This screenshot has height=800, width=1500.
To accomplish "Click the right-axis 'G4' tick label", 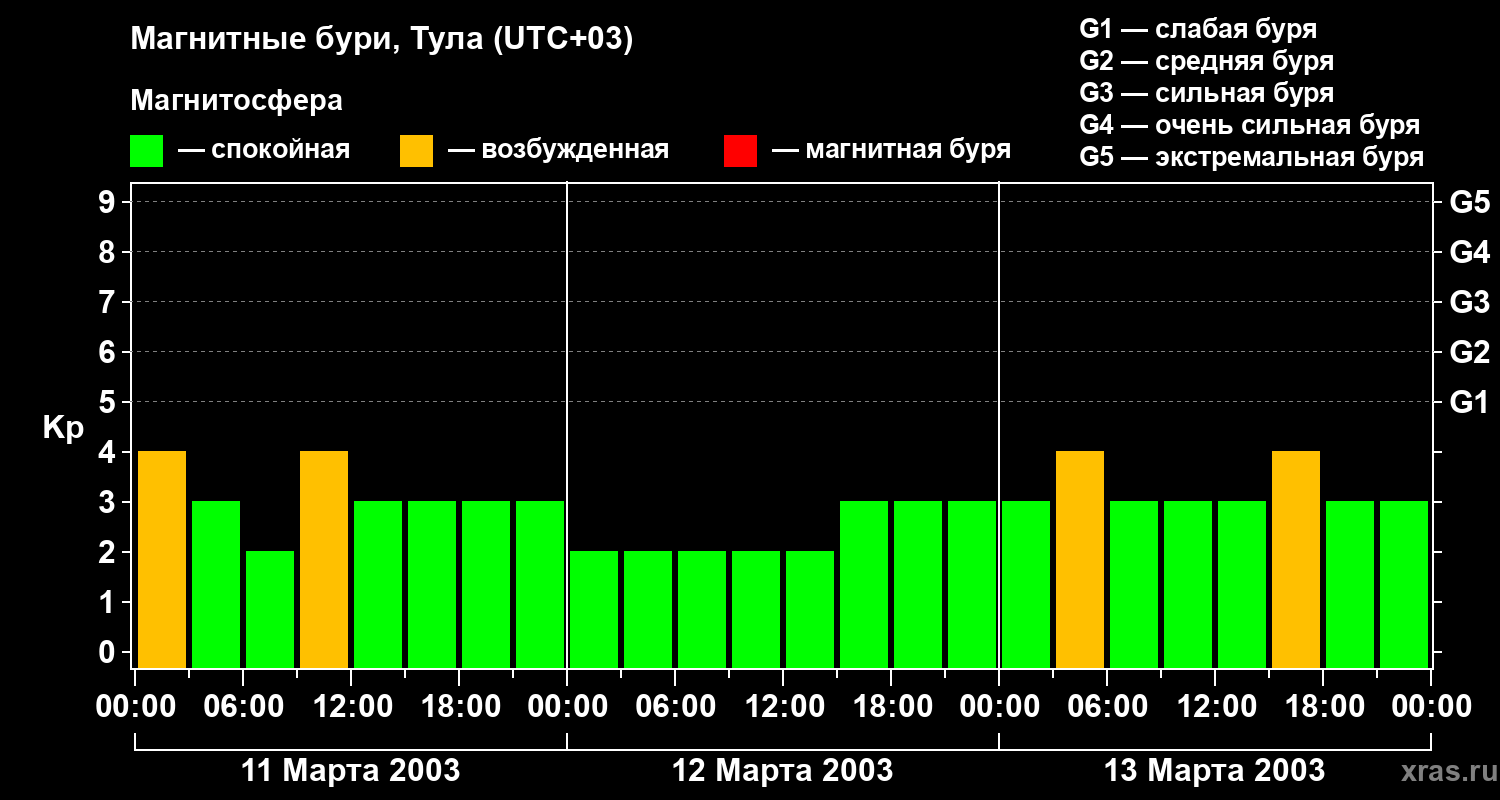I will point(1469,252).
